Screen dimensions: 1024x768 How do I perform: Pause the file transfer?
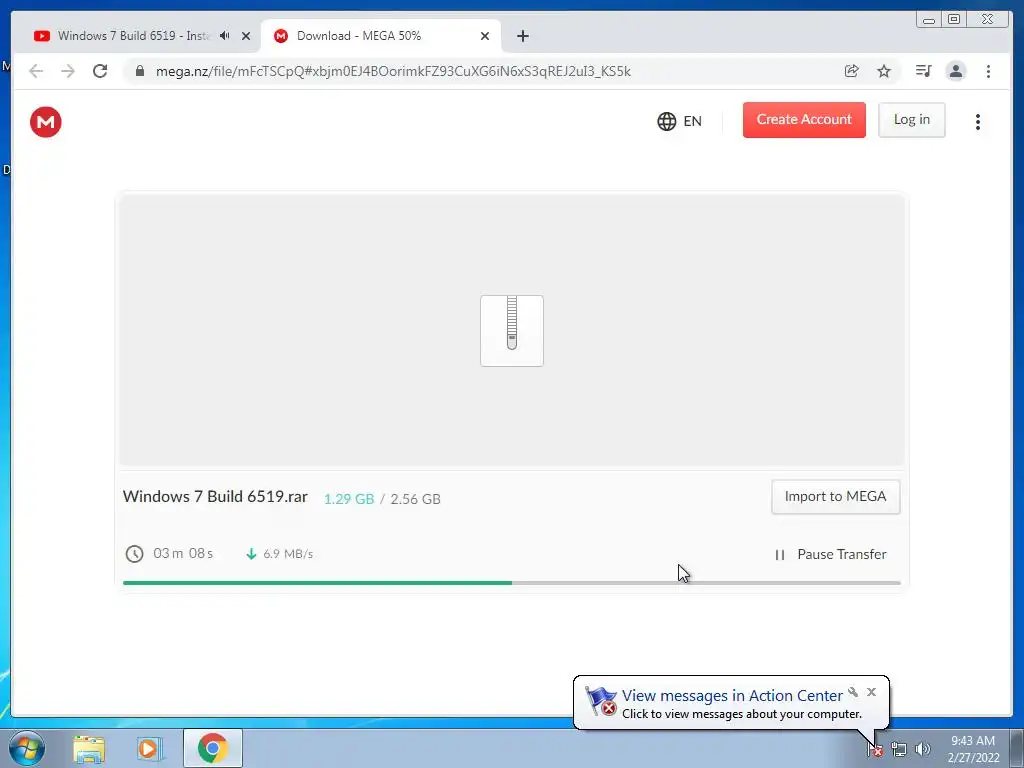830,554
